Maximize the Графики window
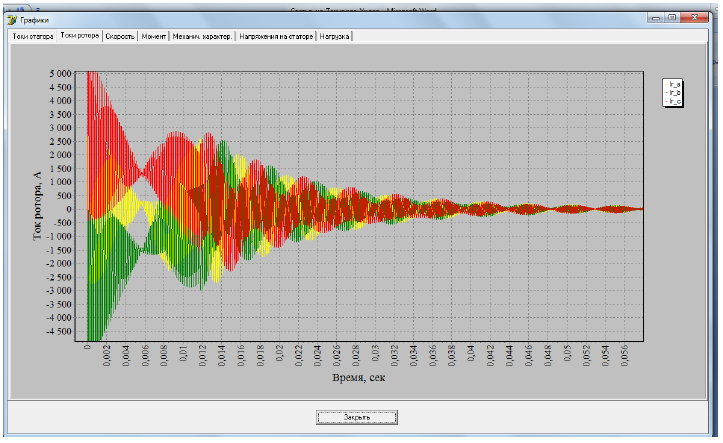The height and width of the screenshot is (443, 723). [x=672, y=17]
